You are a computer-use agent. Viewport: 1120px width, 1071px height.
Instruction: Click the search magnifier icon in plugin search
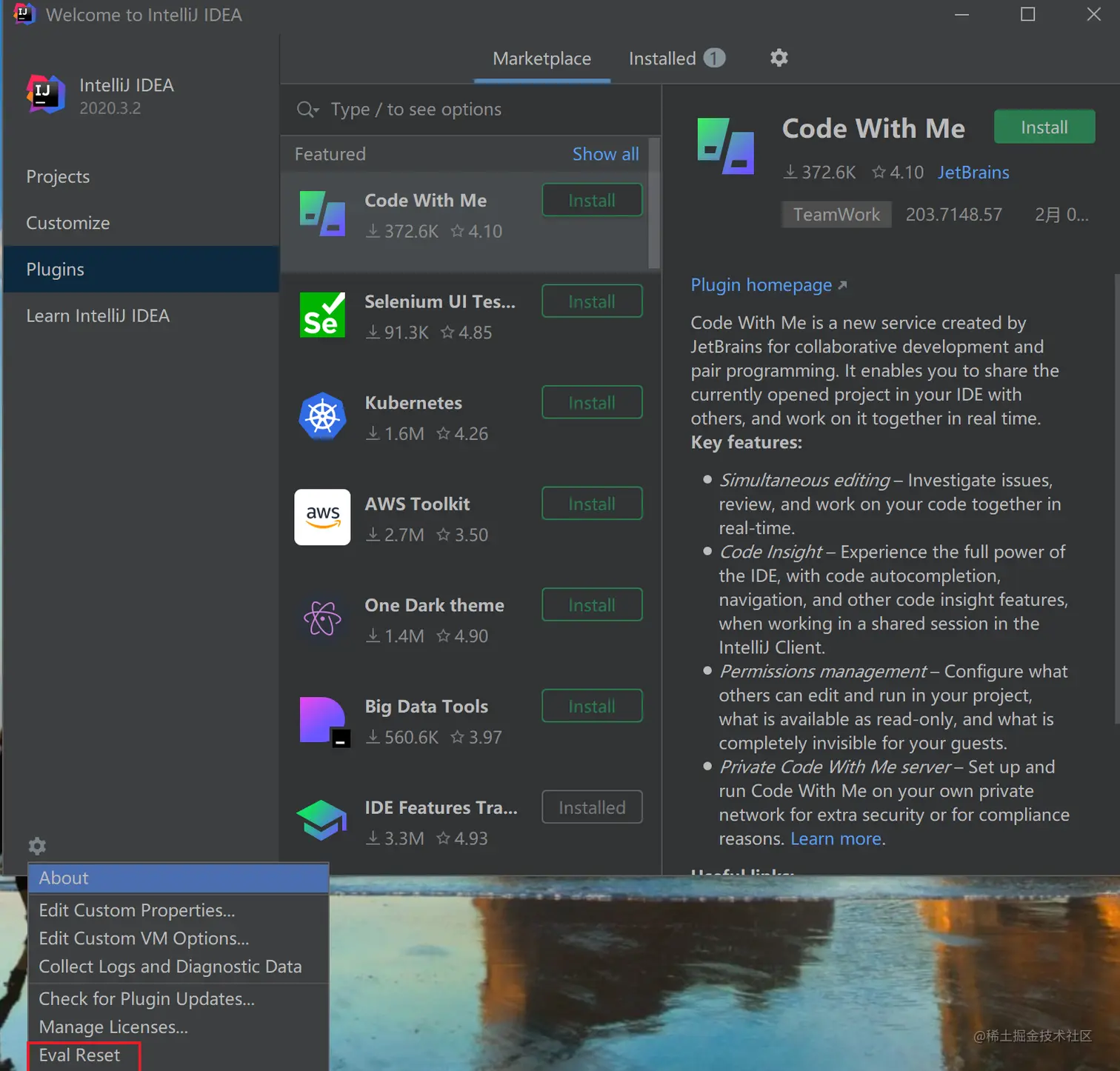pyautogui.click(x=307, y=110)
